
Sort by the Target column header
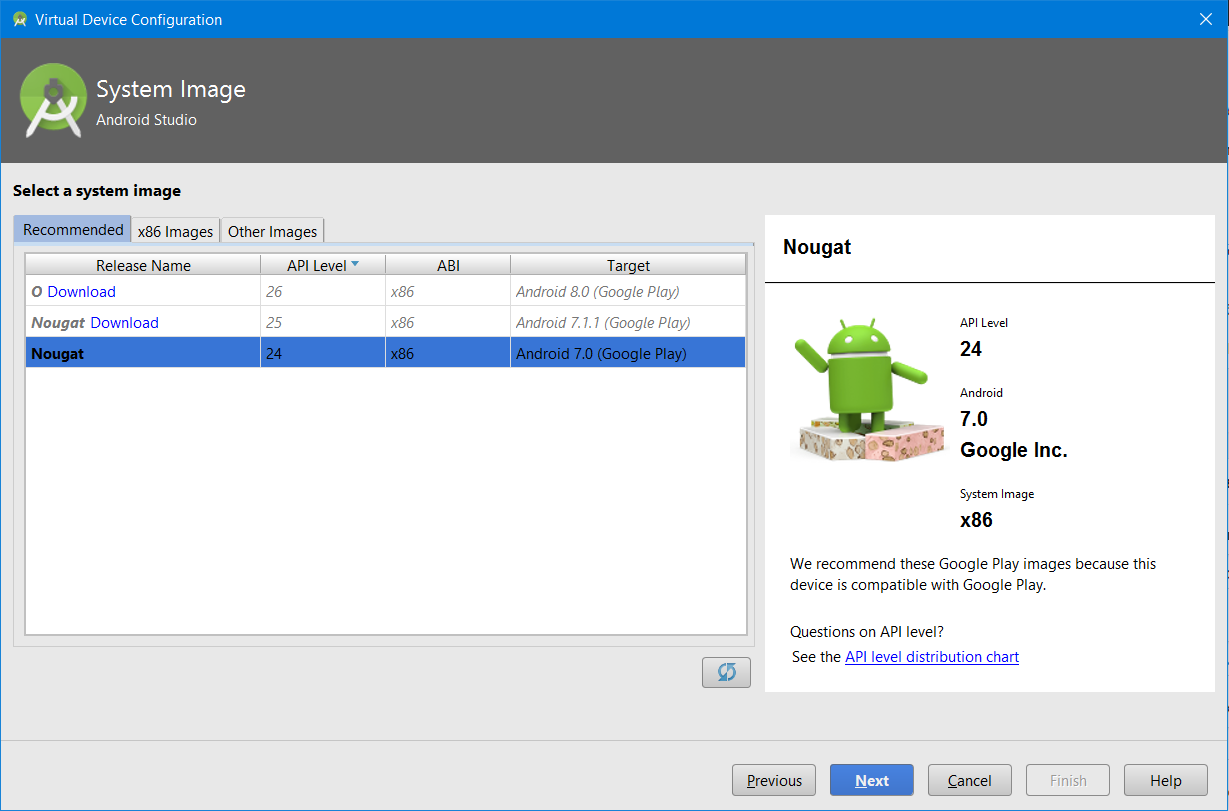click(x=628, y=265)
